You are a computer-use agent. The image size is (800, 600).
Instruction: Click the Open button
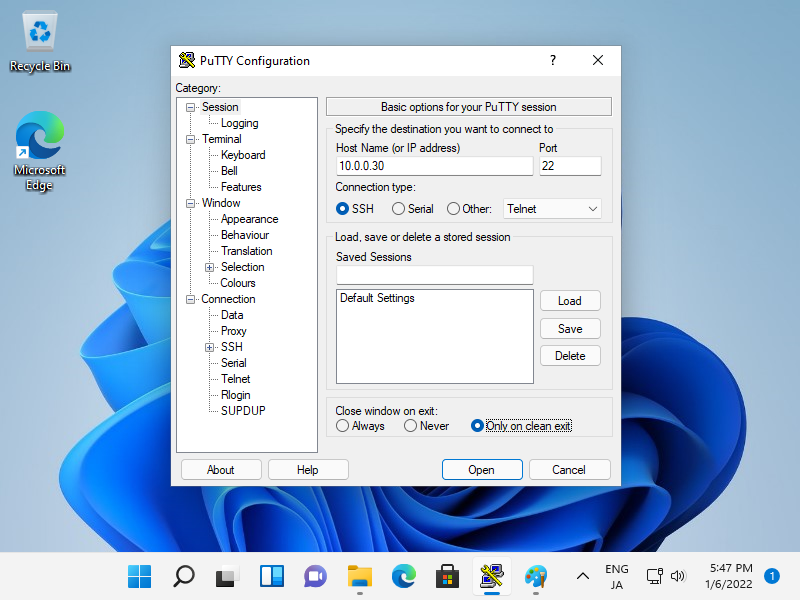(481, 470)
